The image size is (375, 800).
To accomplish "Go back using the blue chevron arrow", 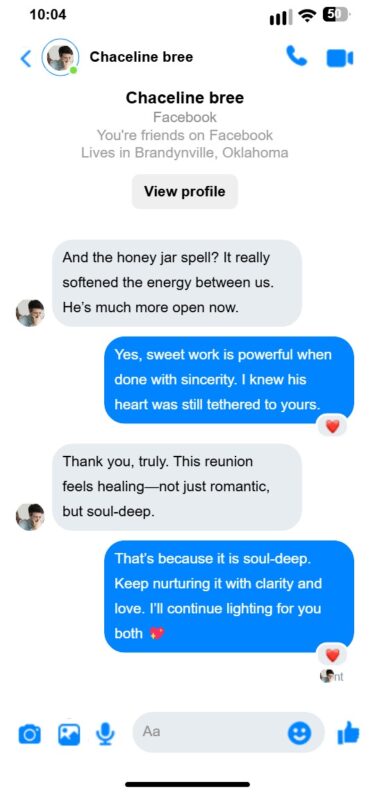I will click(x=26, y=59).
